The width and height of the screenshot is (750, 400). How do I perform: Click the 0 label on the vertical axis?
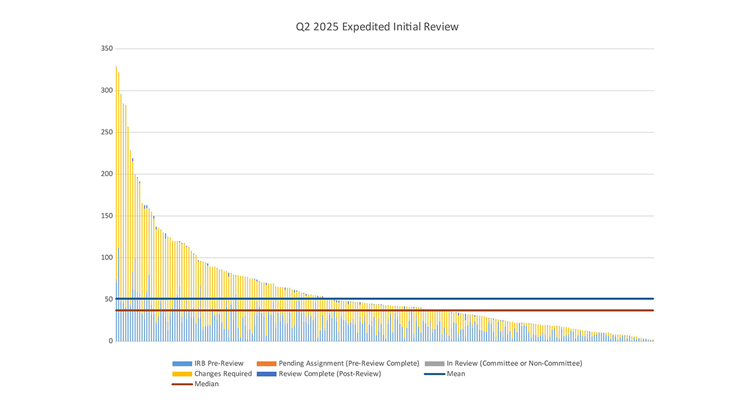pyautogui.click(x=109, y=341)
